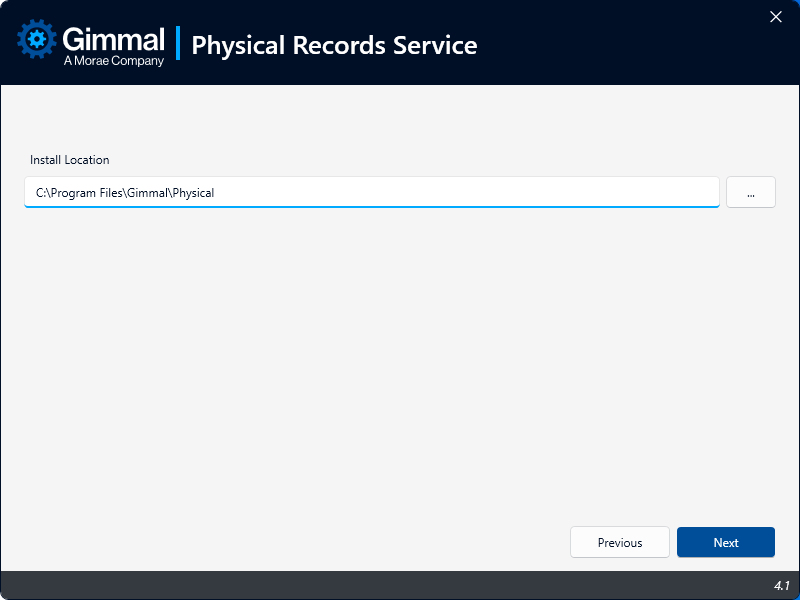This screenshot has width=800, height=600.
Task: Click empty space in the dark header banner
Action: (620, 45)
